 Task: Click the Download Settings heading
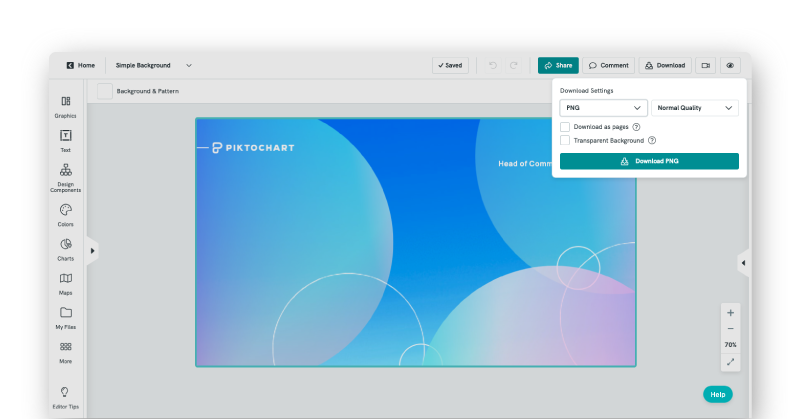pos(586,90)
